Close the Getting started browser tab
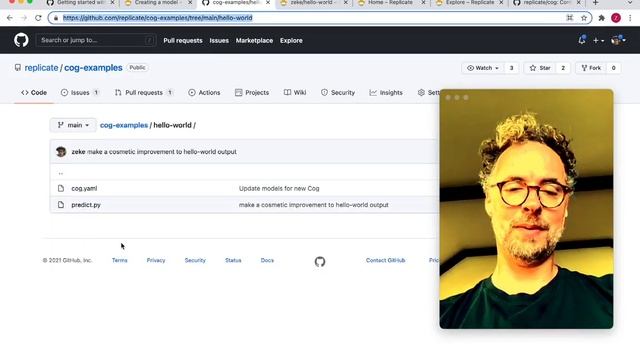640x360 pixels. tap(113, 3)
